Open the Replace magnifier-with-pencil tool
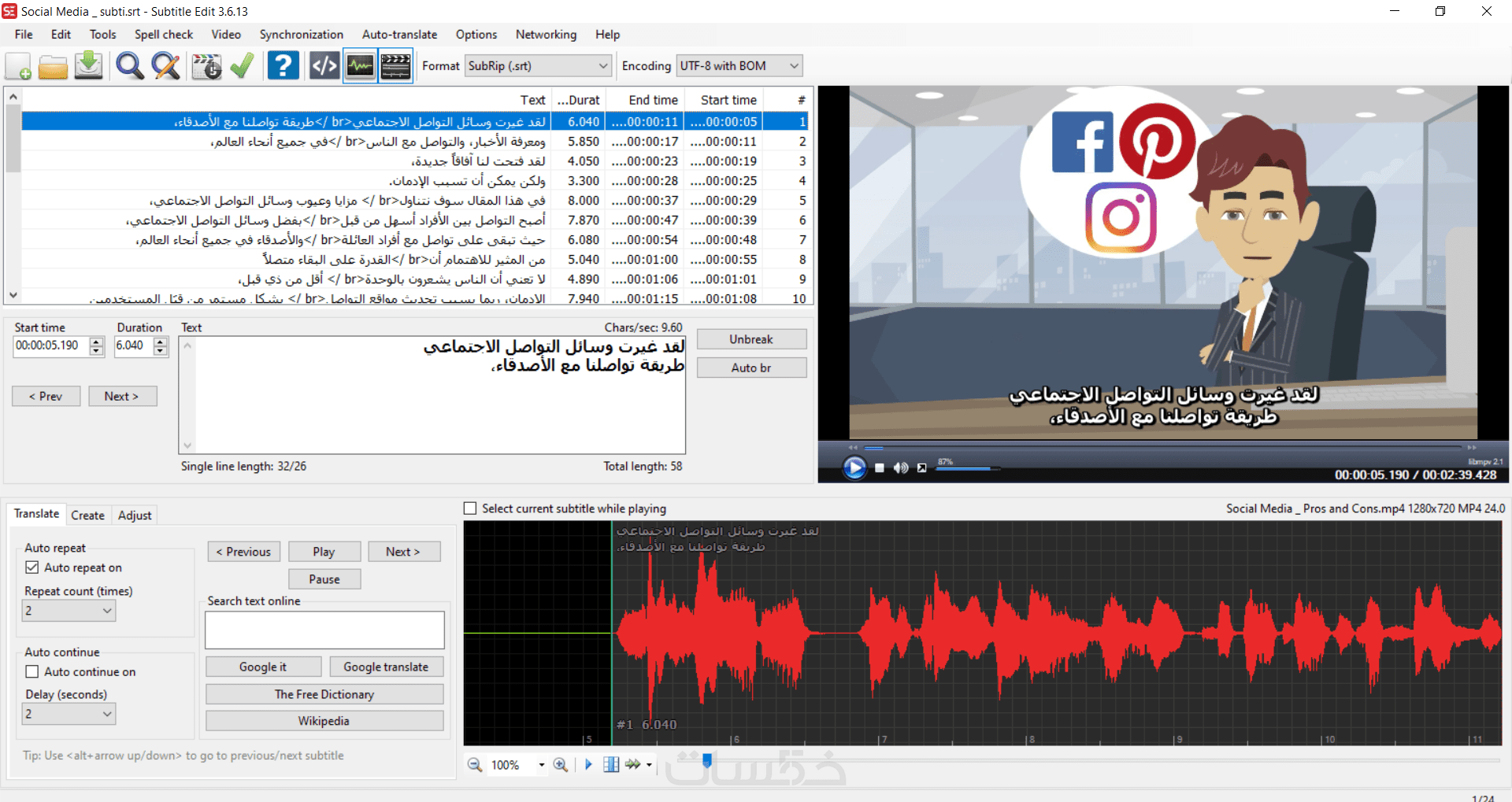 click(x=165, y=66)
